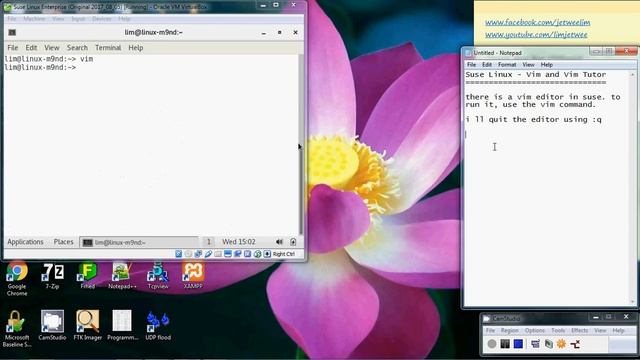Open the FTK Imager desktop shortcut
Image resolution: width=640 pixels, height=360 pixels.
(x=87, y=325)
